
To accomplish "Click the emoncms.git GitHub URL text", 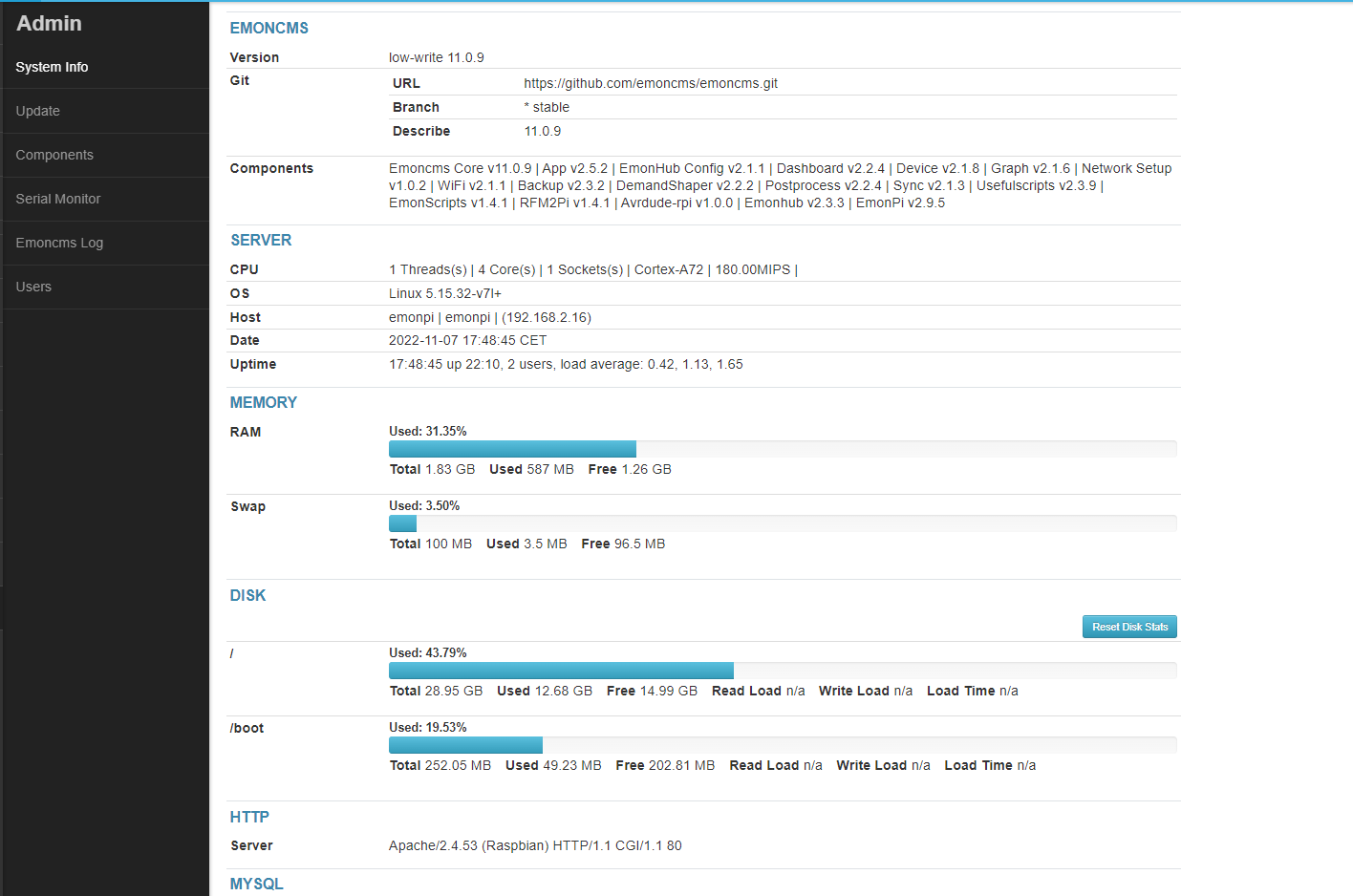I will pos(651,83).
